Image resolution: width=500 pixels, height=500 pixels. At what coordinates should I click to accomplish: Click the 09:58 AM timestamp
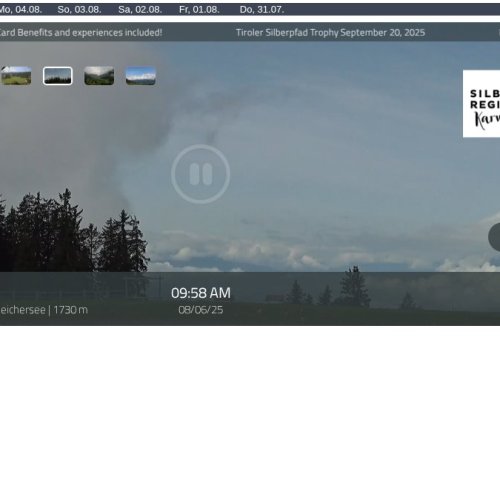coord(201,293)
